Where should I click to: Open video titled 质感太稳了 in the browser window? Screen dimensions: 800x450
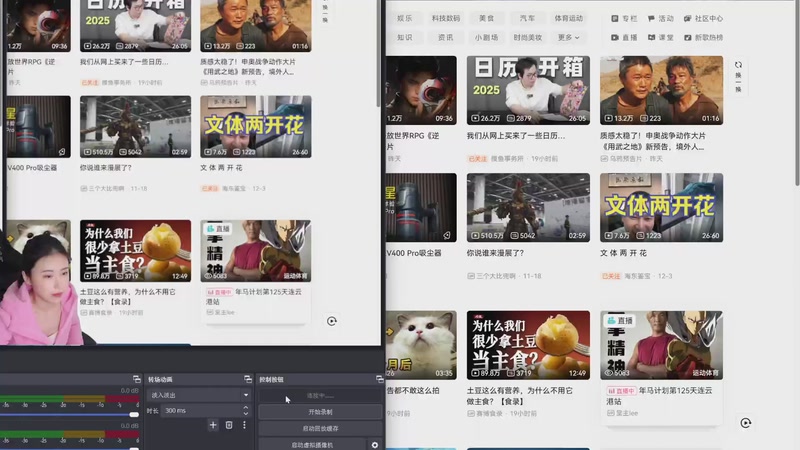(x=653, y=141)
